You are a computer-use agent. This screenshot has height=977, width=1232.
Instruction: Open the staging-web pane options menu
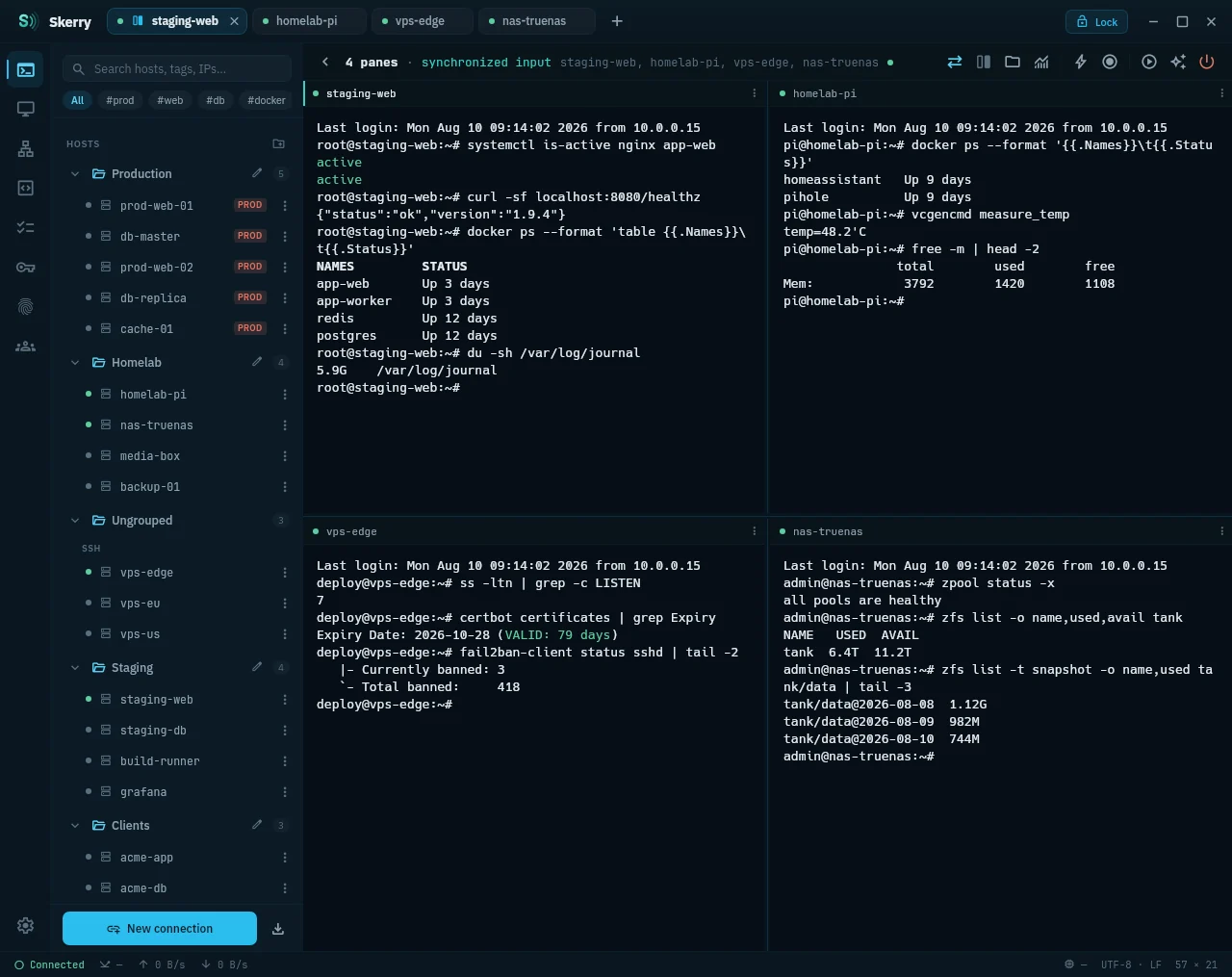pos(755,93)
